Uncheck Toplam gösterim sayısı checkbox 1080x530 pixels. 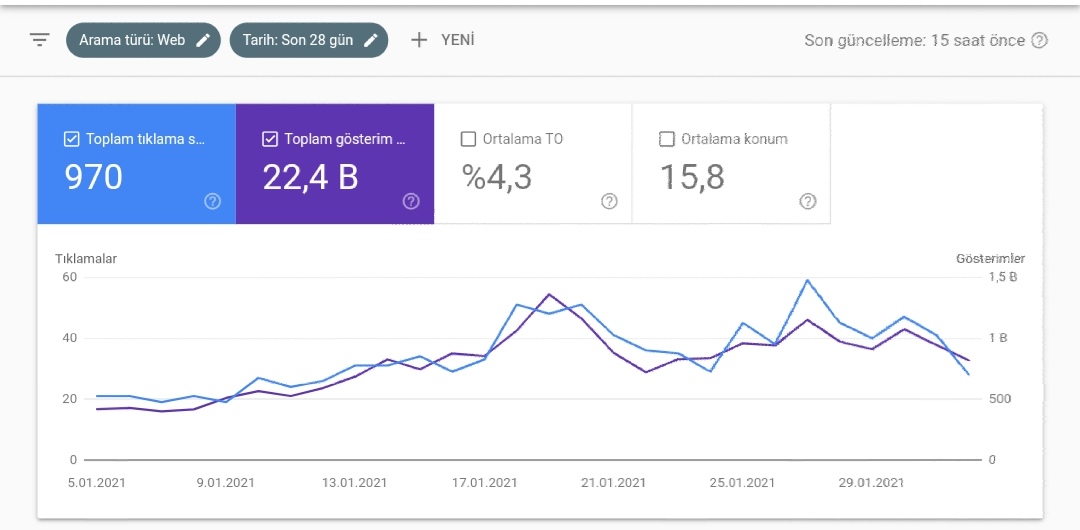pyautogui.click(x=269, y=139)
